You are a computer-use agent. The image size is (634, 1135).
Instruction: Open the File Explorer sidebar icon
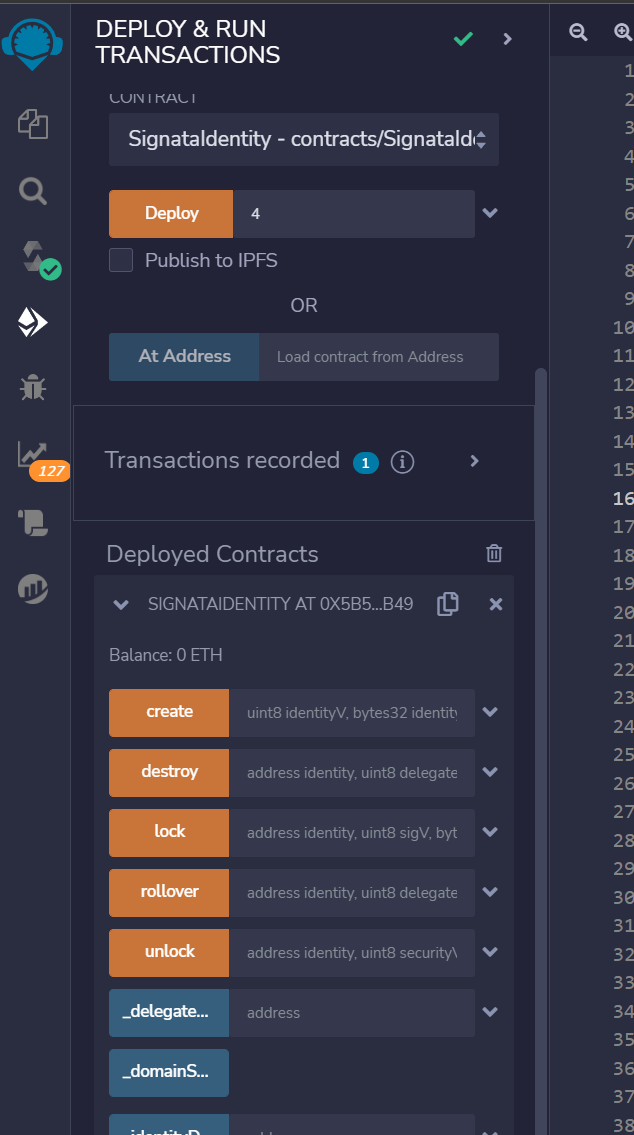pyautogui.click(x=34, y=125)
